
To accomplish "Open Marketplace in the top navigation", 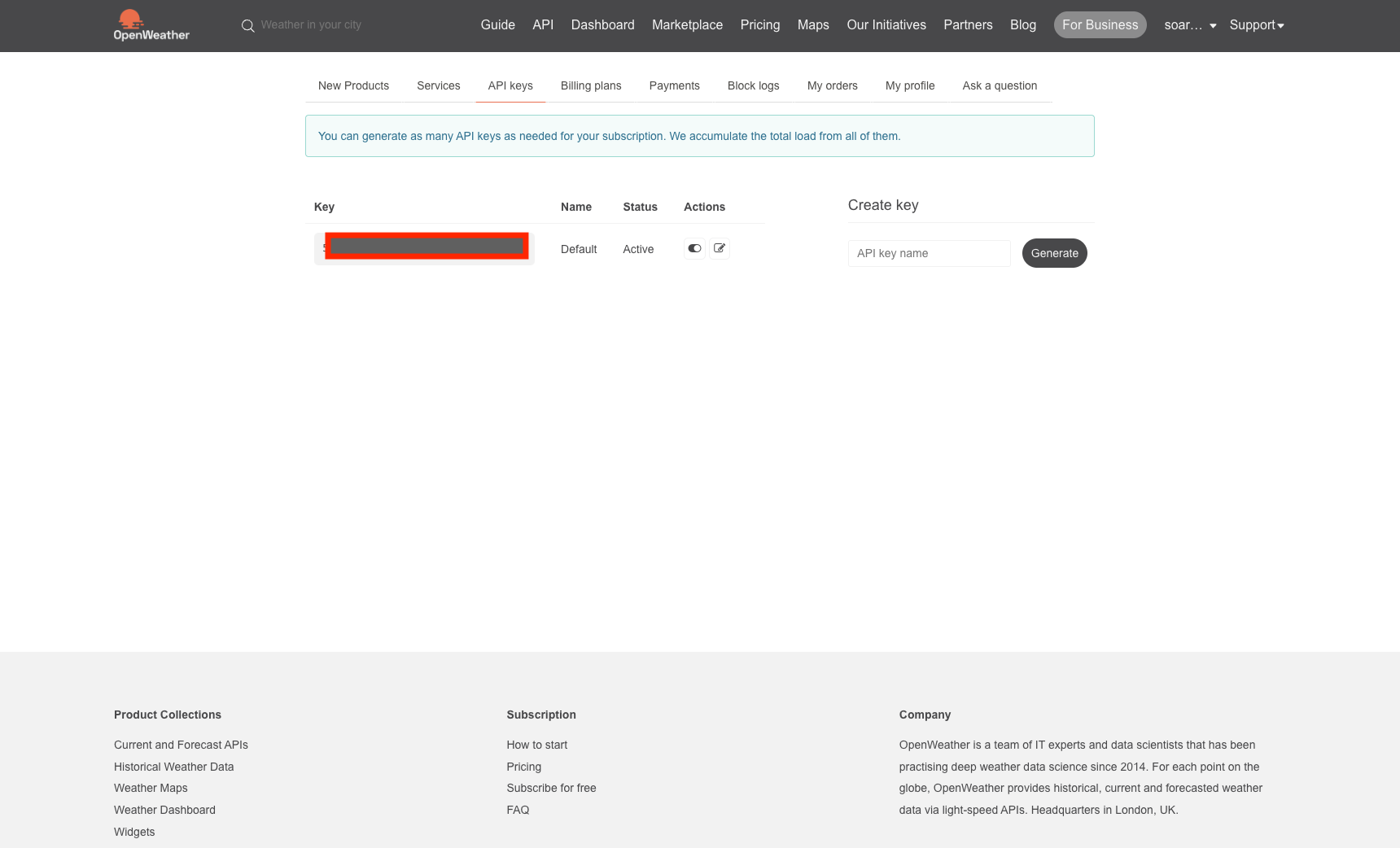I will (x=687, y=25).
